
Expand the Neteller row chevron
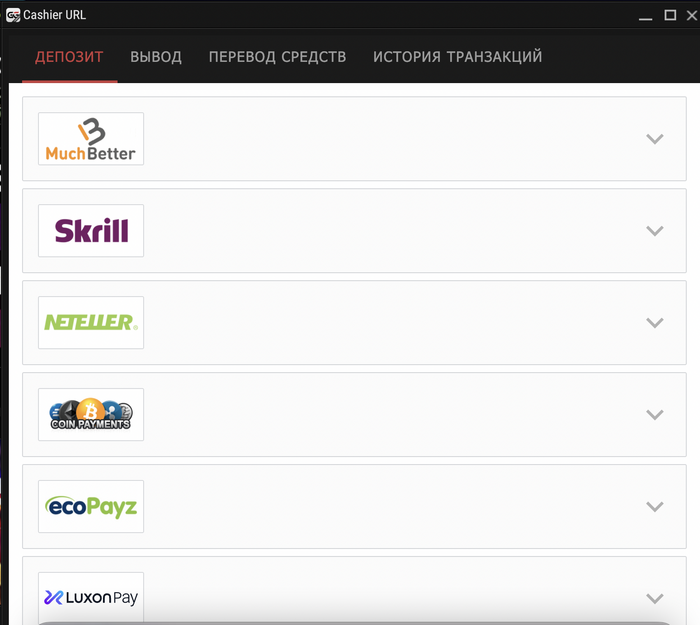654,323
